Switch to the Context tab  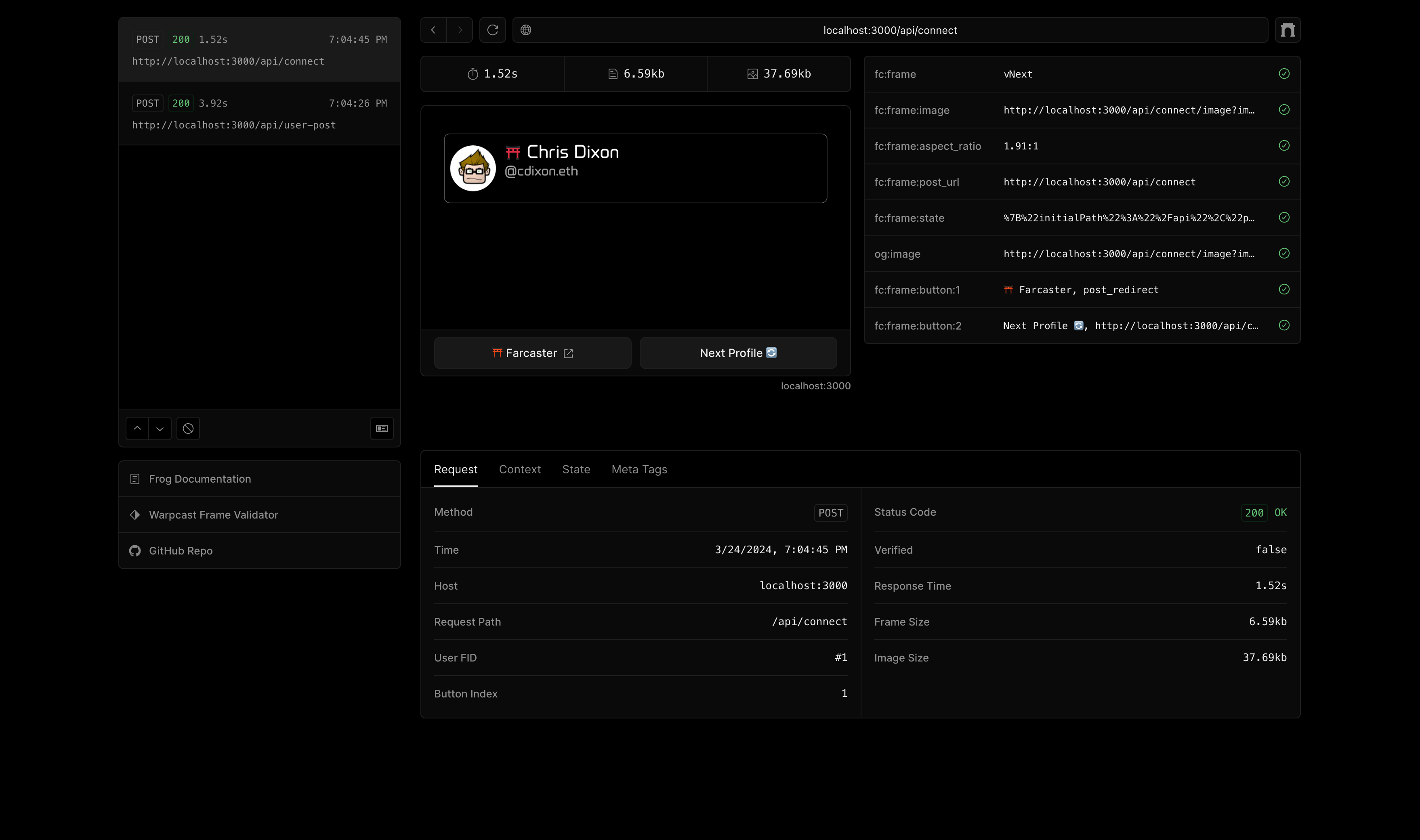pos(519,469)
